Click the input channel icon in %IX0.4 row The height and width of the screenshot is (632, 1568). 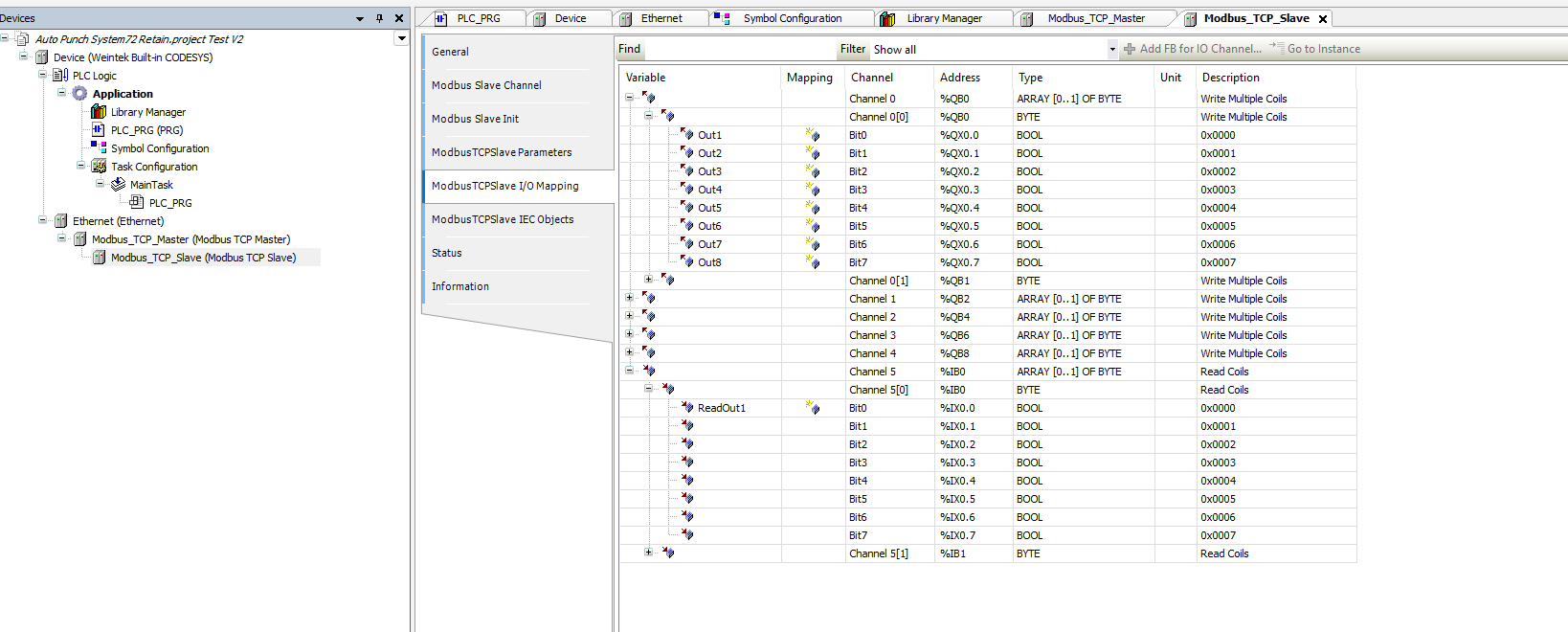(687, 481)
